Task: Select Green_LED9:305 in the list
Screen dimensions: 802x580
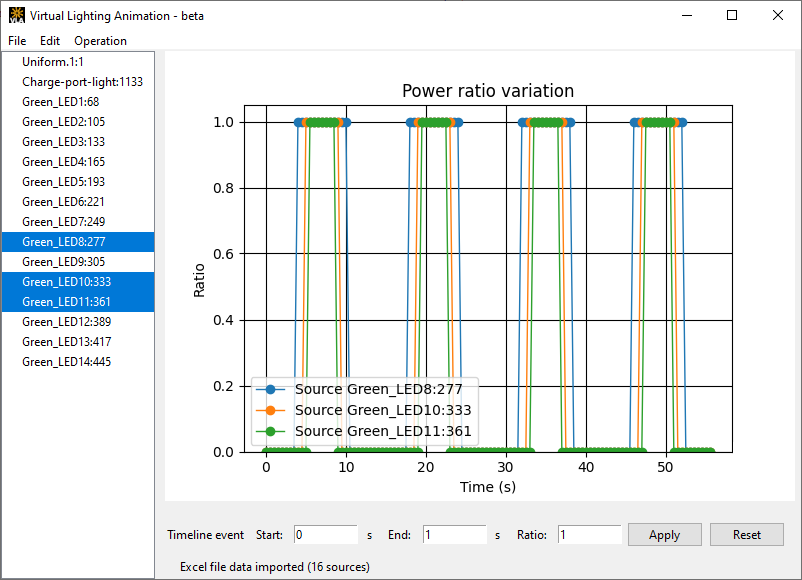Action: click(78, 261)
